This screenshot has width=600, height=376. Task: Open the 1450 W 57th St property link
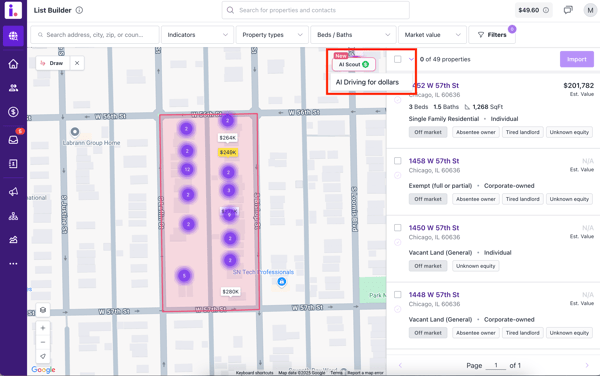point(434,228)
